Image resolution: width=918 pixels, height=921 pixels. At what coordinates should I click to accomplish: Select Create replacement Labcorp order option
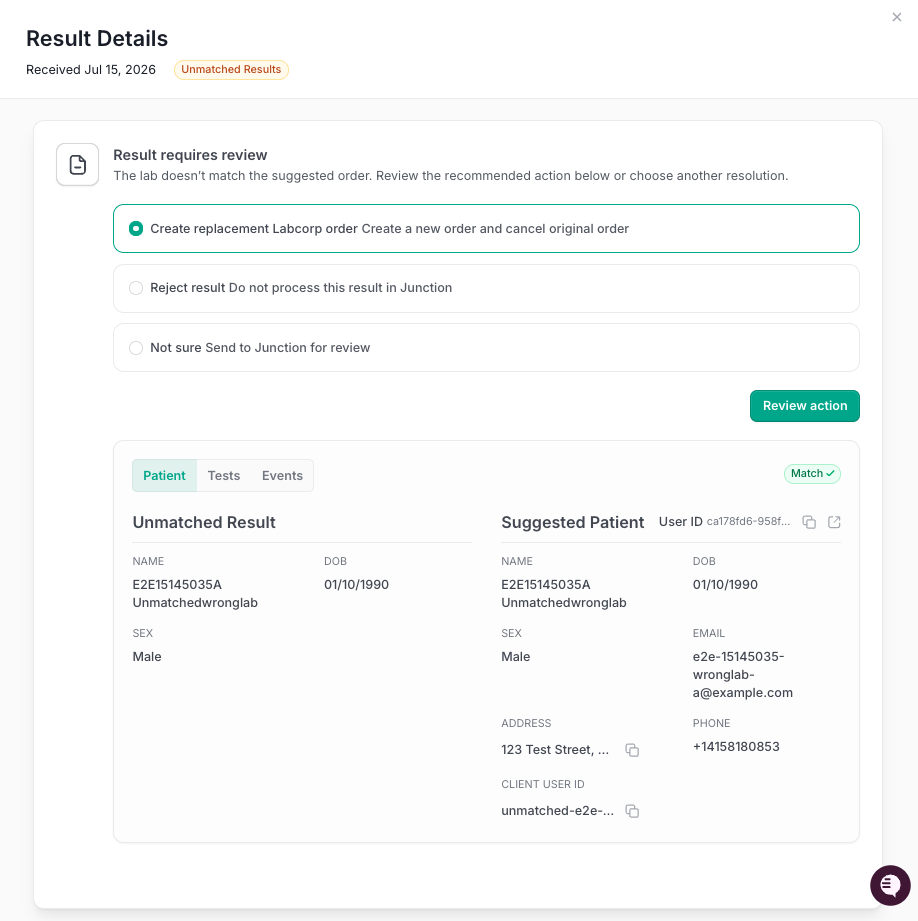(486, 228)
